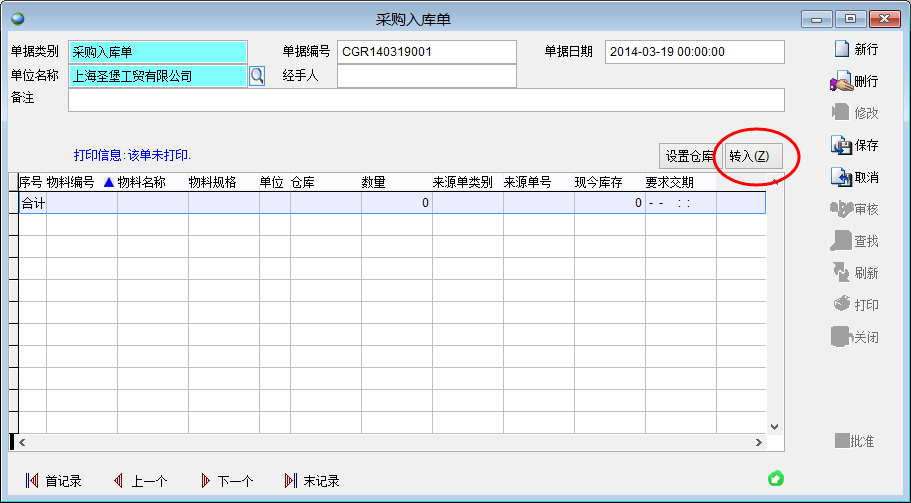
Task: Open lookup magnifier next to 单位名称
Action: pos(257,76)
